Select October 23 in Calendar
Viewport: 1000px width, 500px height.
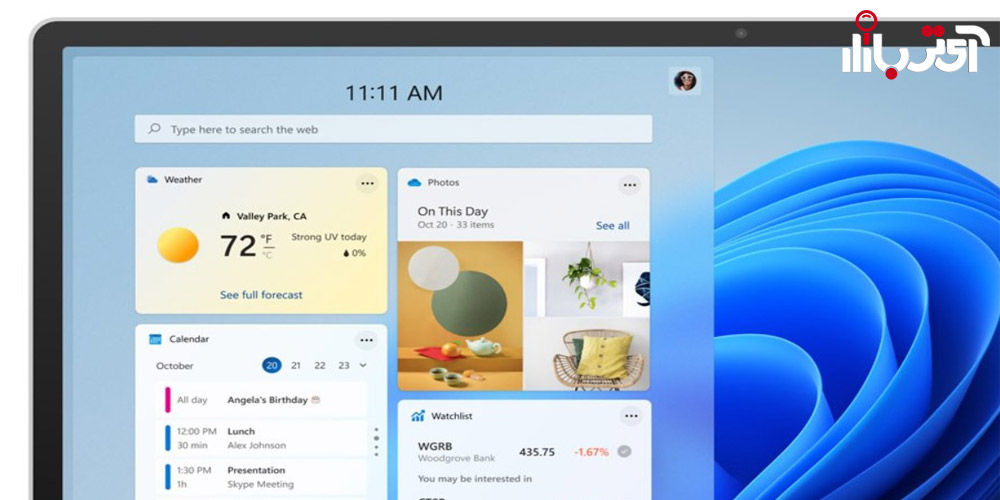[x=344, y=365]
